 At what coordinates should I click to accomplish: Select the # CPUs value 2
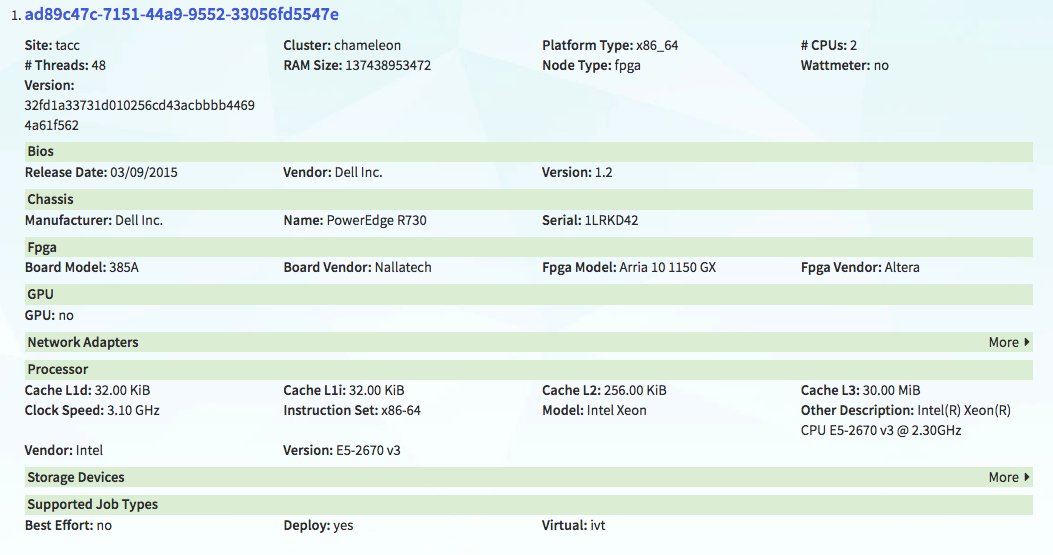(x=853, y=45)
